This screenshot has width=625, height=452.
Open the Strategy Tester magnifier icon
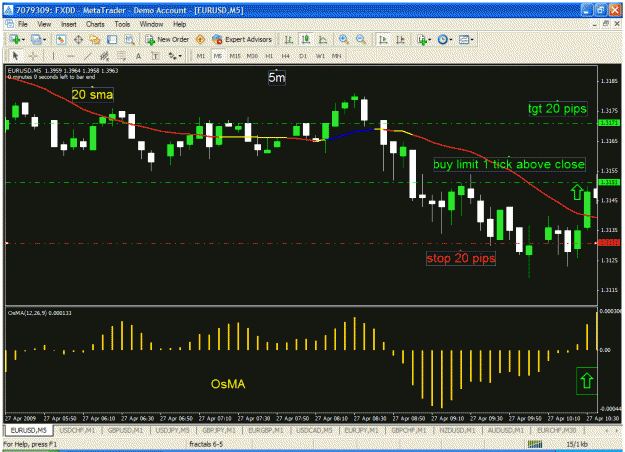coord(129,39)
